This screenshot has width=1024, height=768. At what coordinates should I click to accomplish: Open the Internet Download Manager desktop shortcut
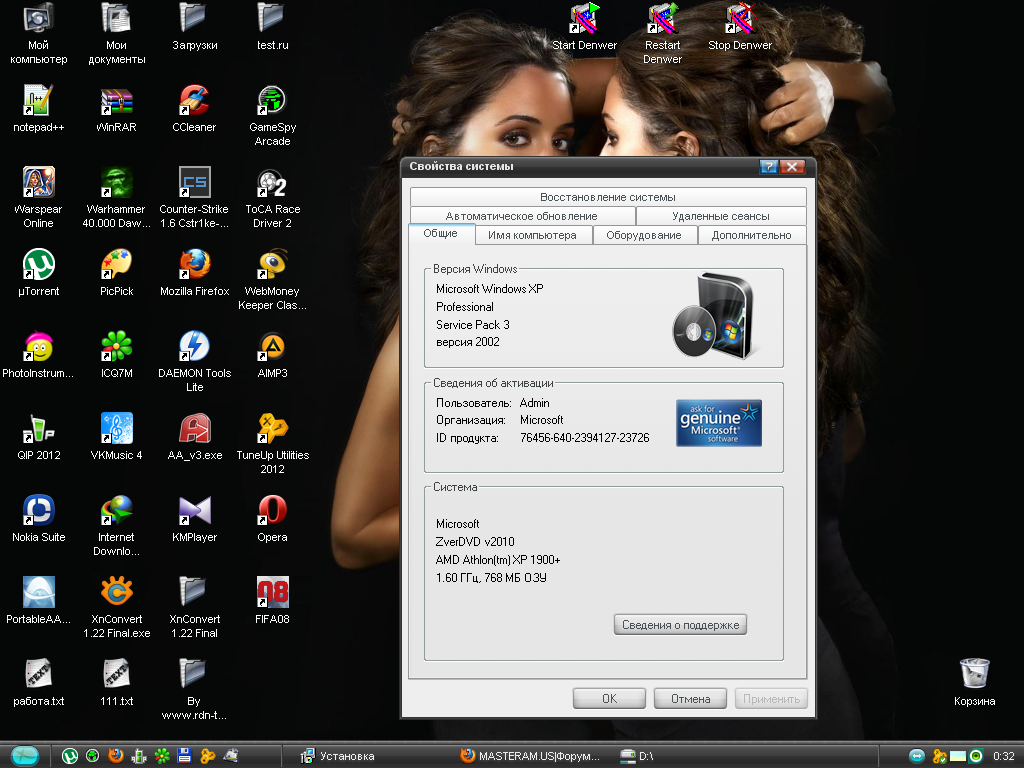click(116, 526)
